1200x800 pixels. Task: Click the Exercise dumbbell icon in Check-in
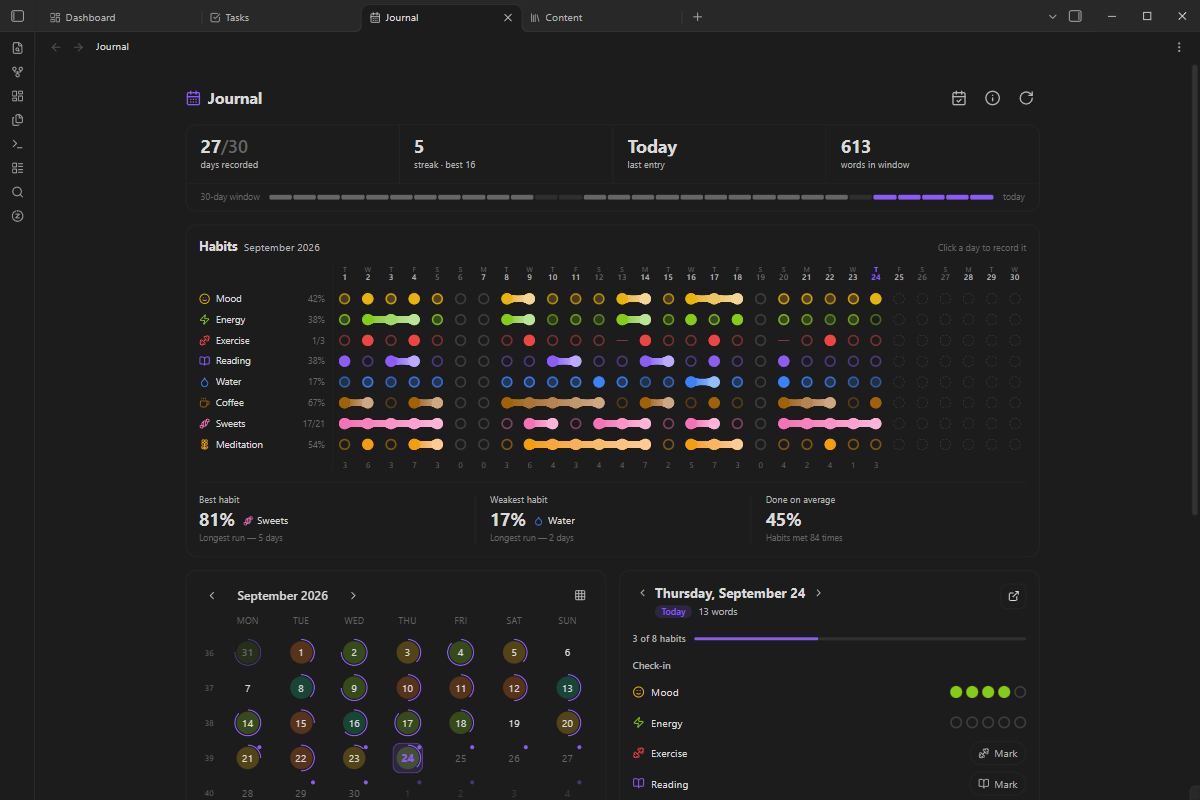[x=638, y=753]
